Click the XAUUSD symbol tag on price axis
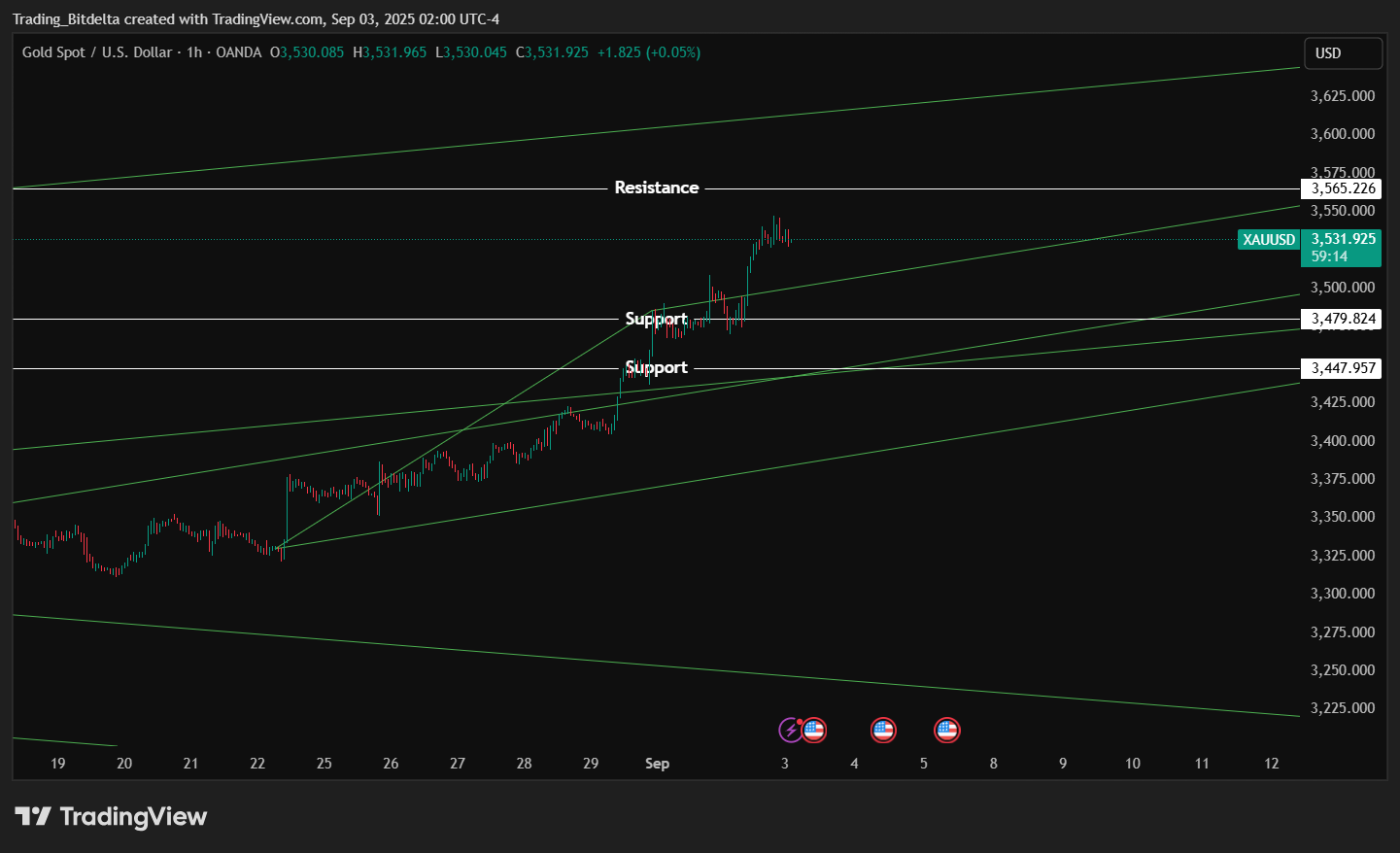The height and width of the screenshot is (853, 1400). (x=1269, y=240)
